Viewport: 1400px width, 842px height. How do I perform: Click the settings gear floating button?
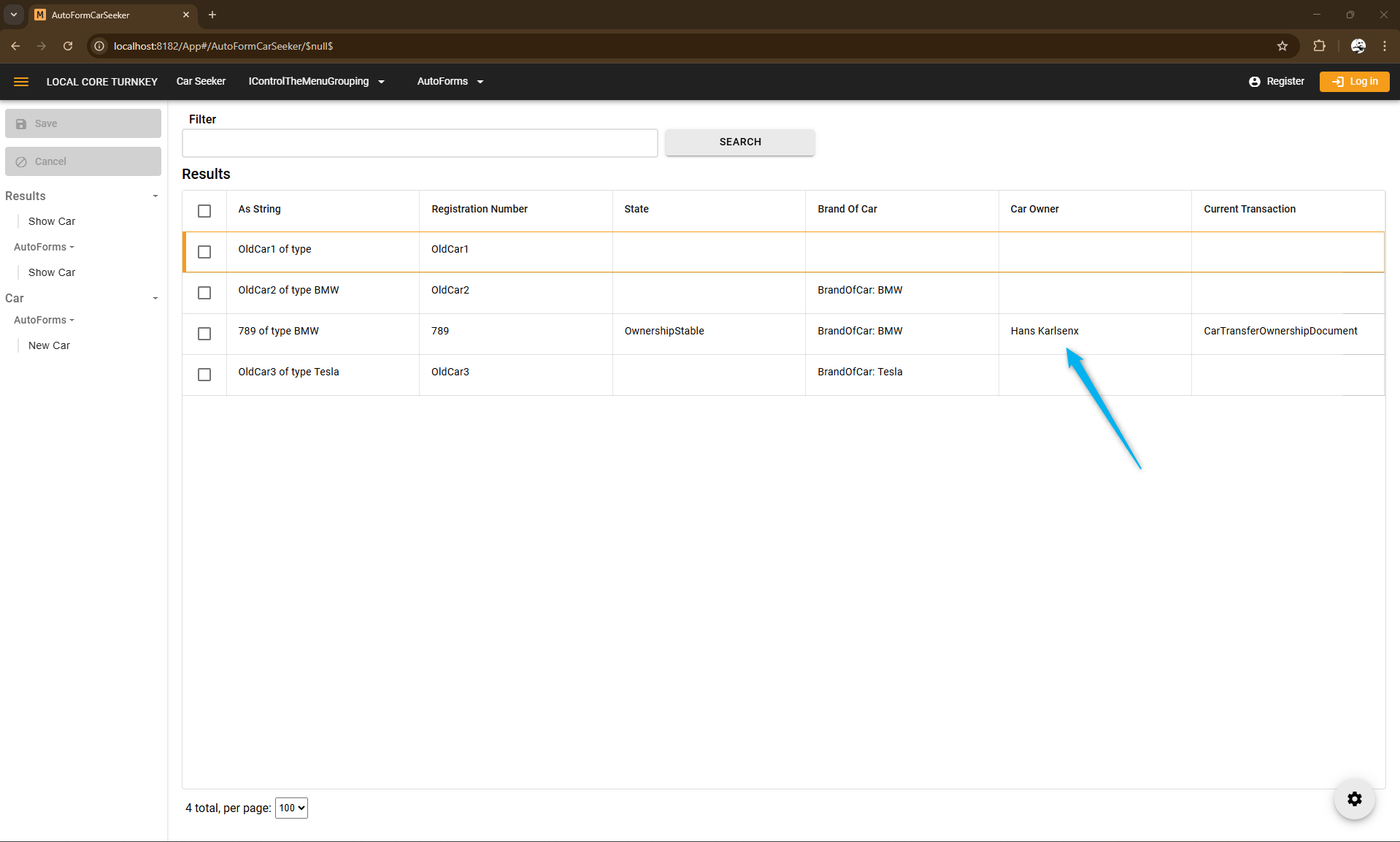click(x=1354, y=799)
